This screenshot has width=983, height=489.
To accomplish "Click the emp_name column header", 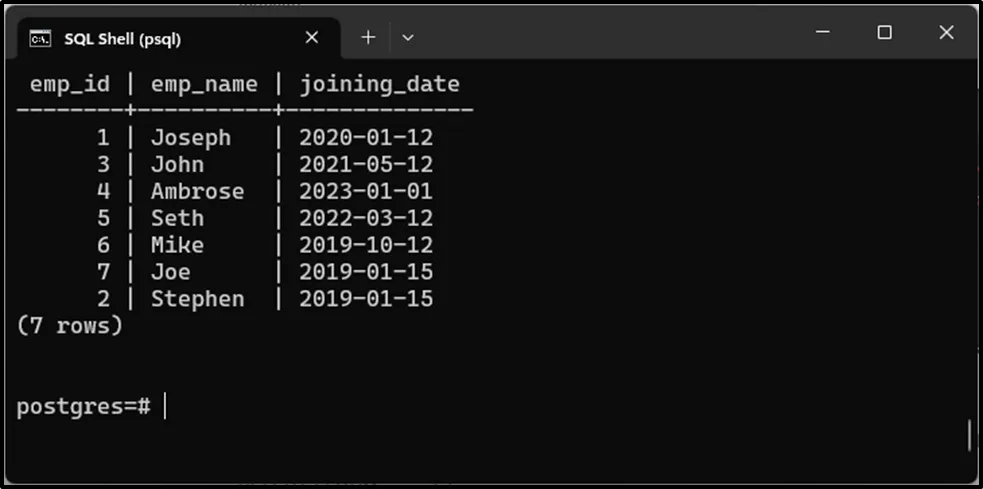I will [x=204, y=84].
